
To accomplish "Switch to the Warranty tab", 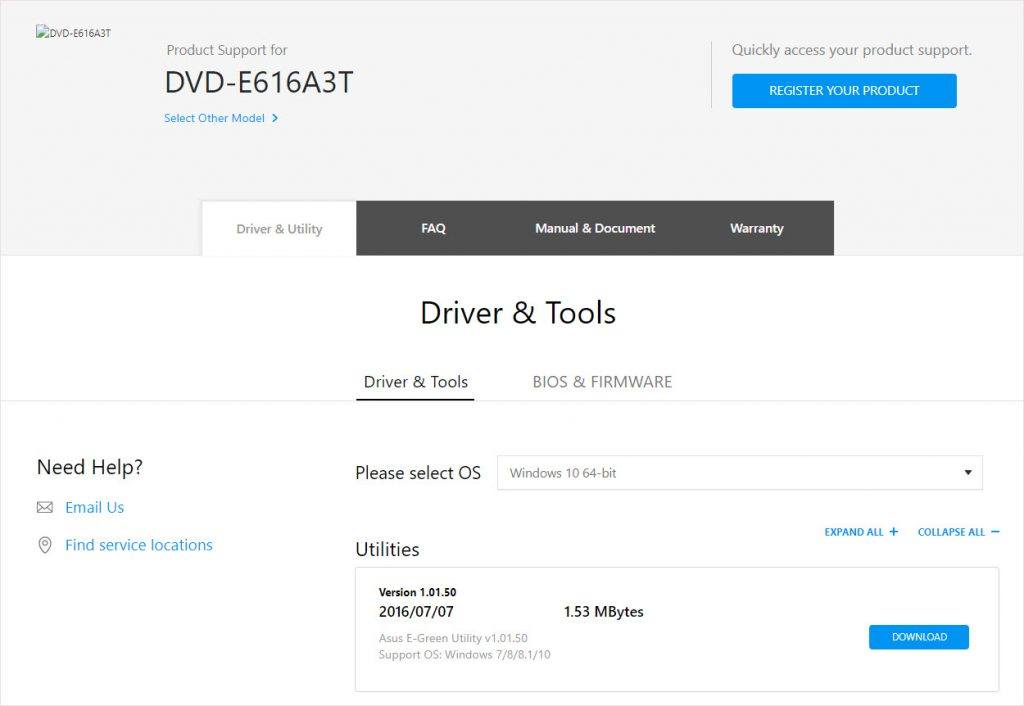I will point(756,228).
